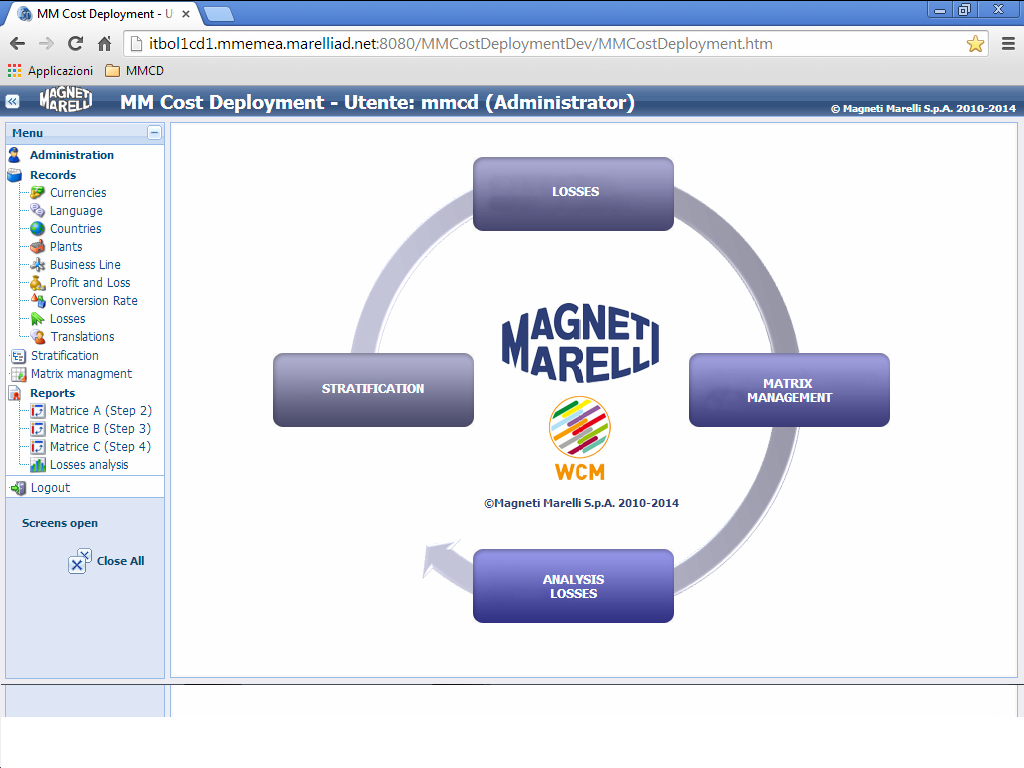1024x768 pixels.
Task: Click the Matrix managment grid icon
Action: point(18,374)
